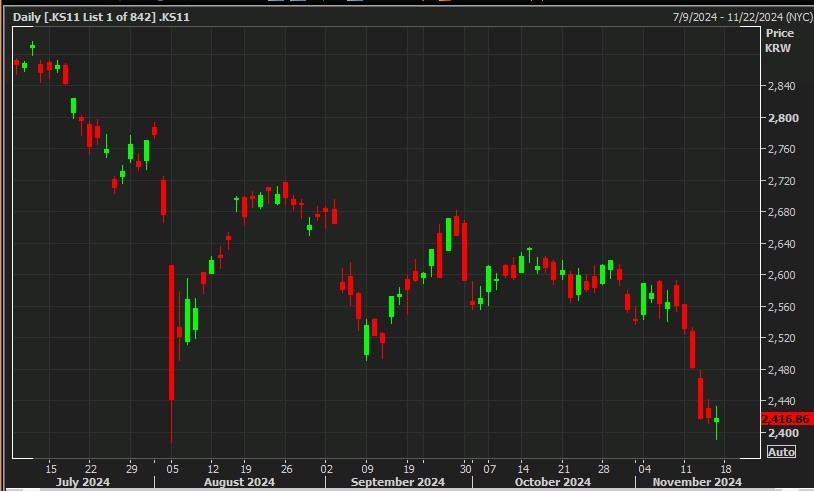Click the 05 date label in August
The height and width of the screenshot is (491, 814).
[x=172, y=469]
